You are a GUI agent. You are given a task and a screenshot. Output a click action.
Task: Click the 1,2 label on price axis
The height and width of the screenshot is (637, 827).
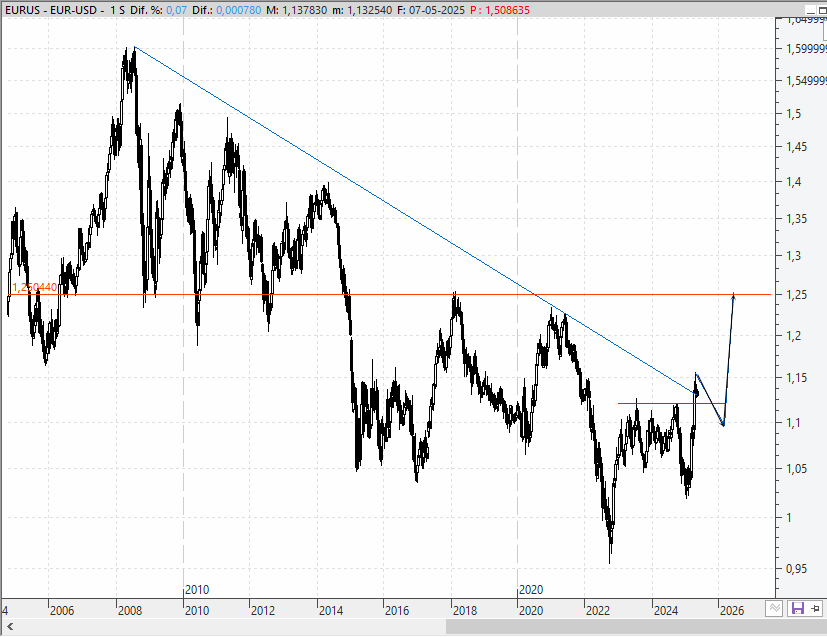[793, 336]
